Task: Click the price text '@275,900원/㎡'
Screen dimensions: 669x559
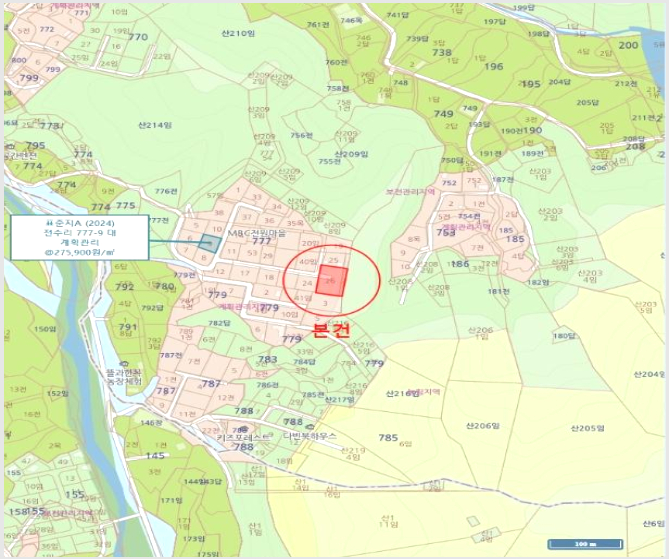Action: [x=80, y=252]
